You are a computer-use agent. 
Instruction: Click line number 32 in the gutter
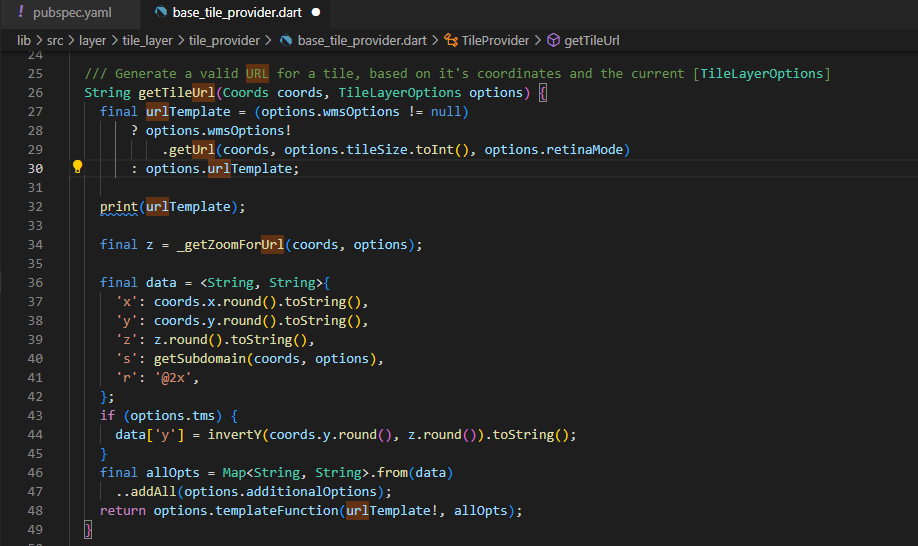pyautogui.click(x=35, y=207)
